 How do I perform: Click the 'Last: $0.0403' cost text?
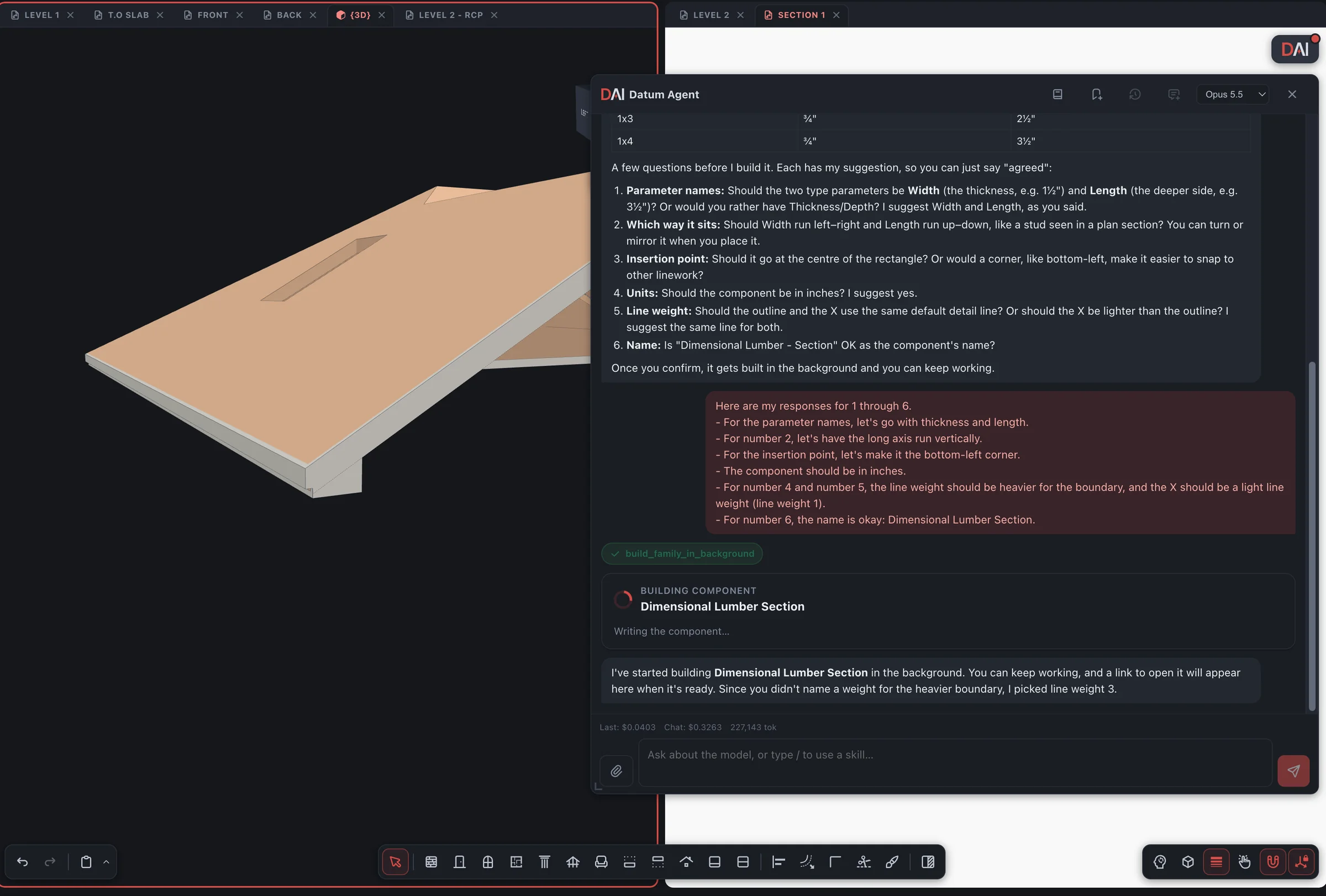[x=627, y=727]
